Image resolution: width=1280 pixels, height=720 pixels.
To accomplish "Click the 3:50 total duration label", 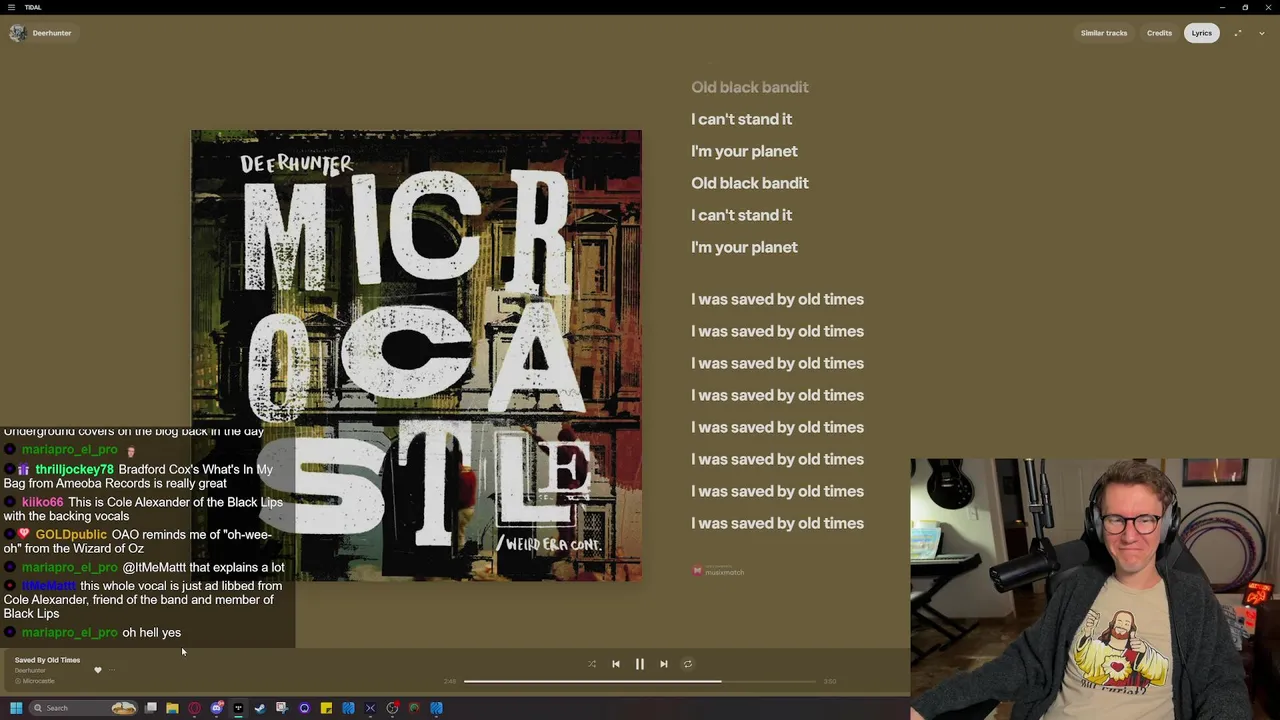I will 830,681.
